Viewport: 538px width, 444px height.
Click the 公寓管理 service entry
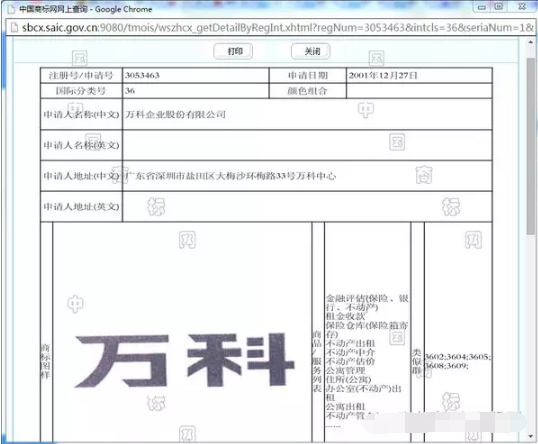point(346,371)
